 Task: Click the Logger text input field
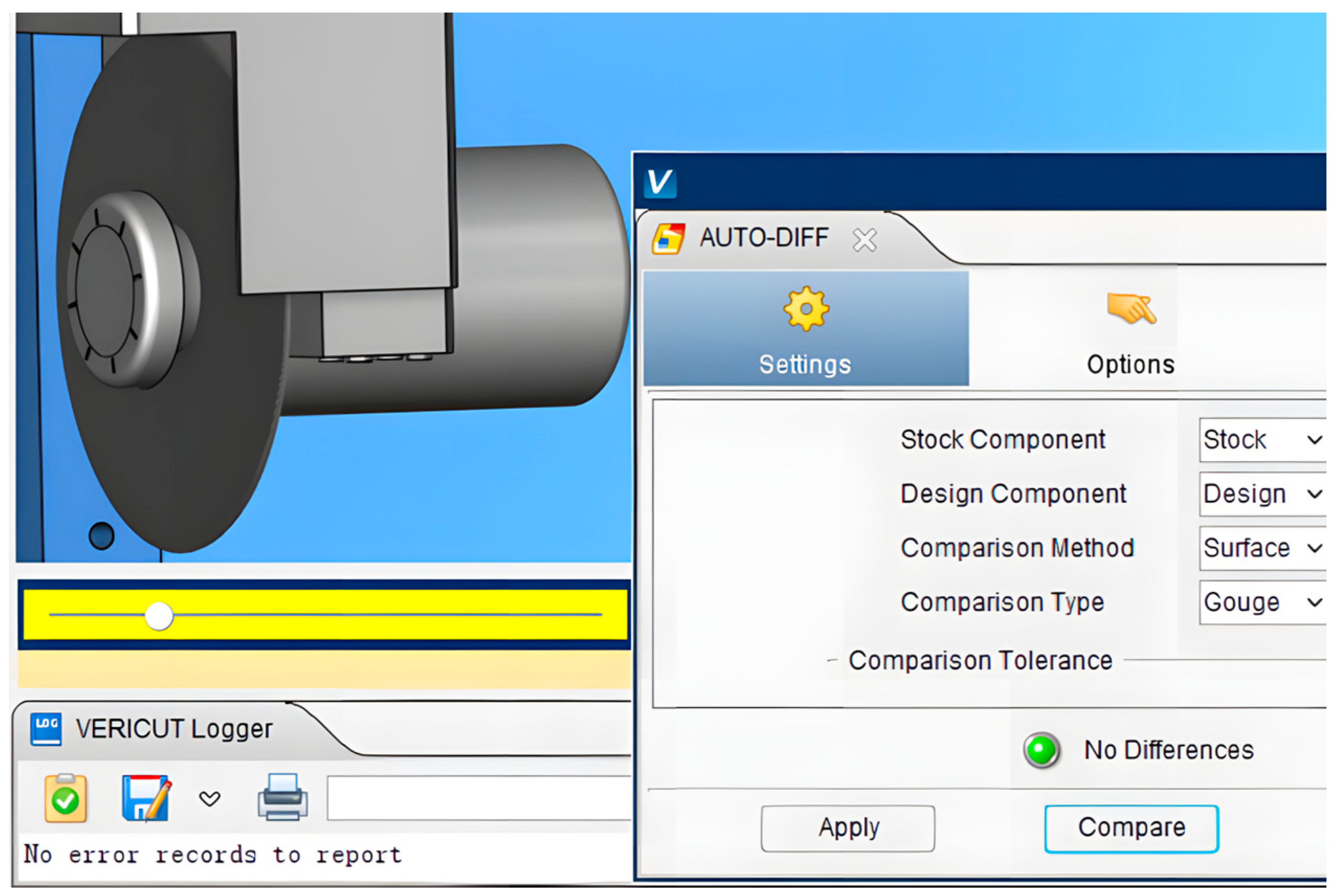pyautogui.click(x=479, y=798)
